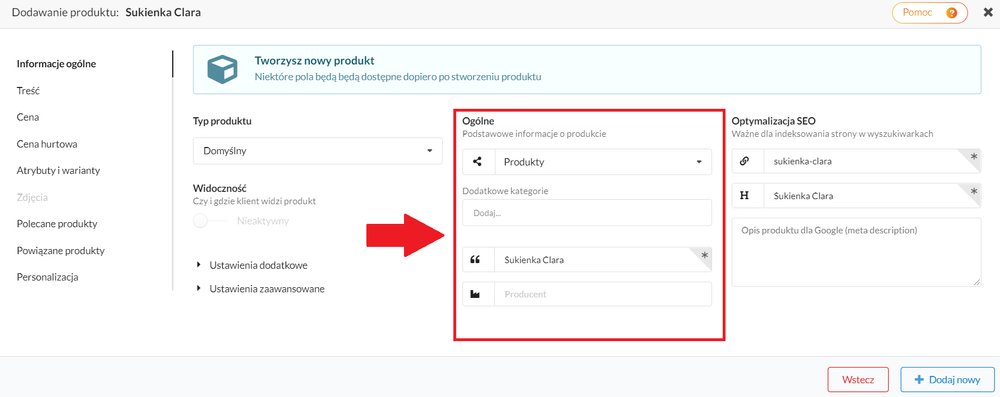Viewport: 1000px width, 397px height.
Task: Click the Wstecz button
Action: click(858, 379)
